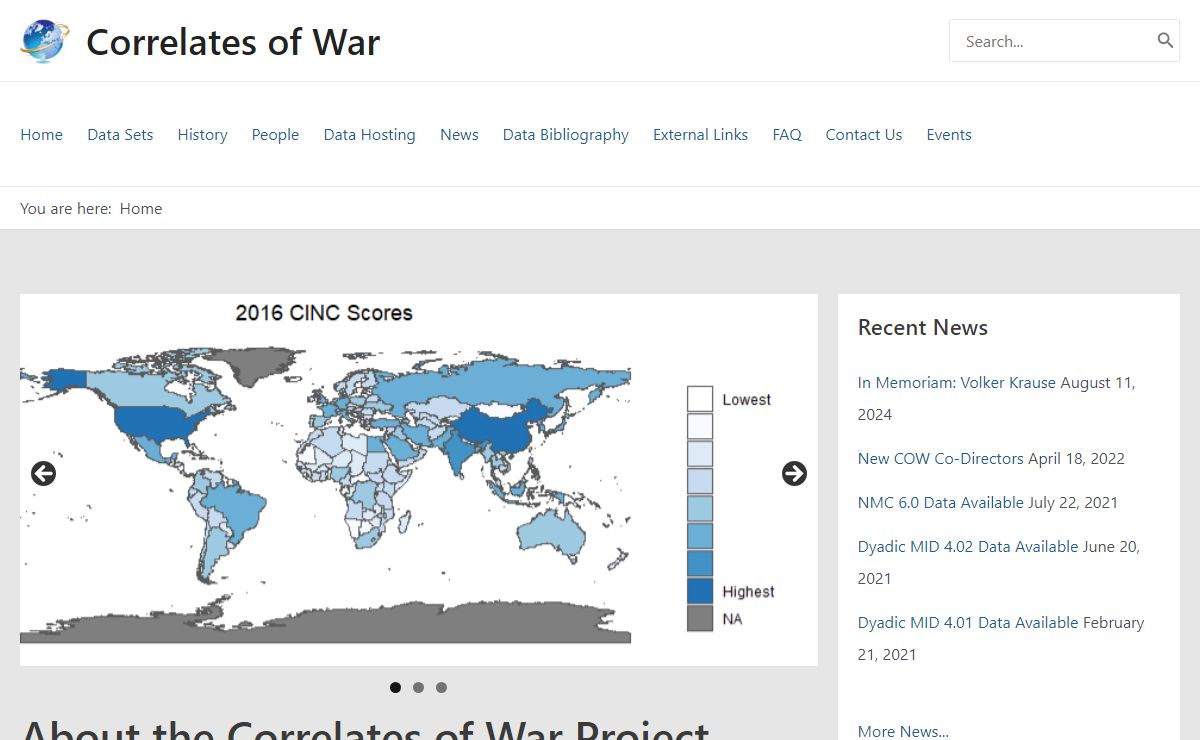This screenshot has height=740, width=1200.
Task: Open the Home menu item
Action: tap(41, 134)
